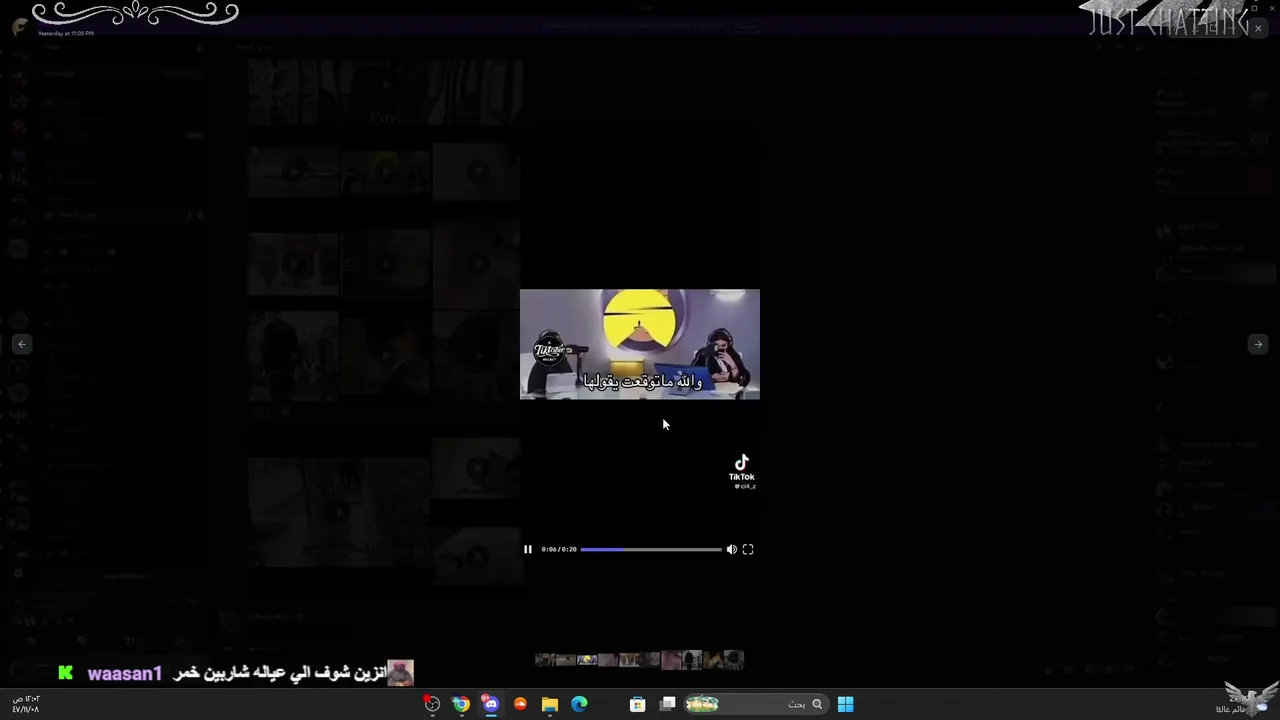Image resolution: width=1280 pixels, height=720 pixels.
Task: Pause the playing video
Action: (528, 549)
